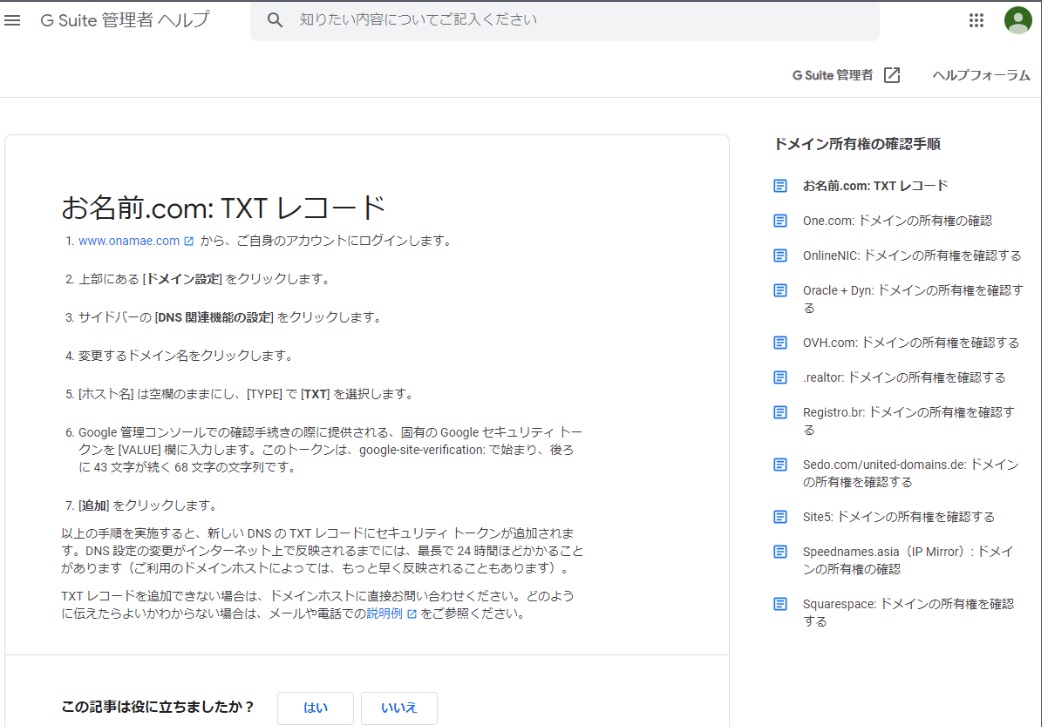
Task: Open the hamburger navigation menu
Action: click(13, 20)
